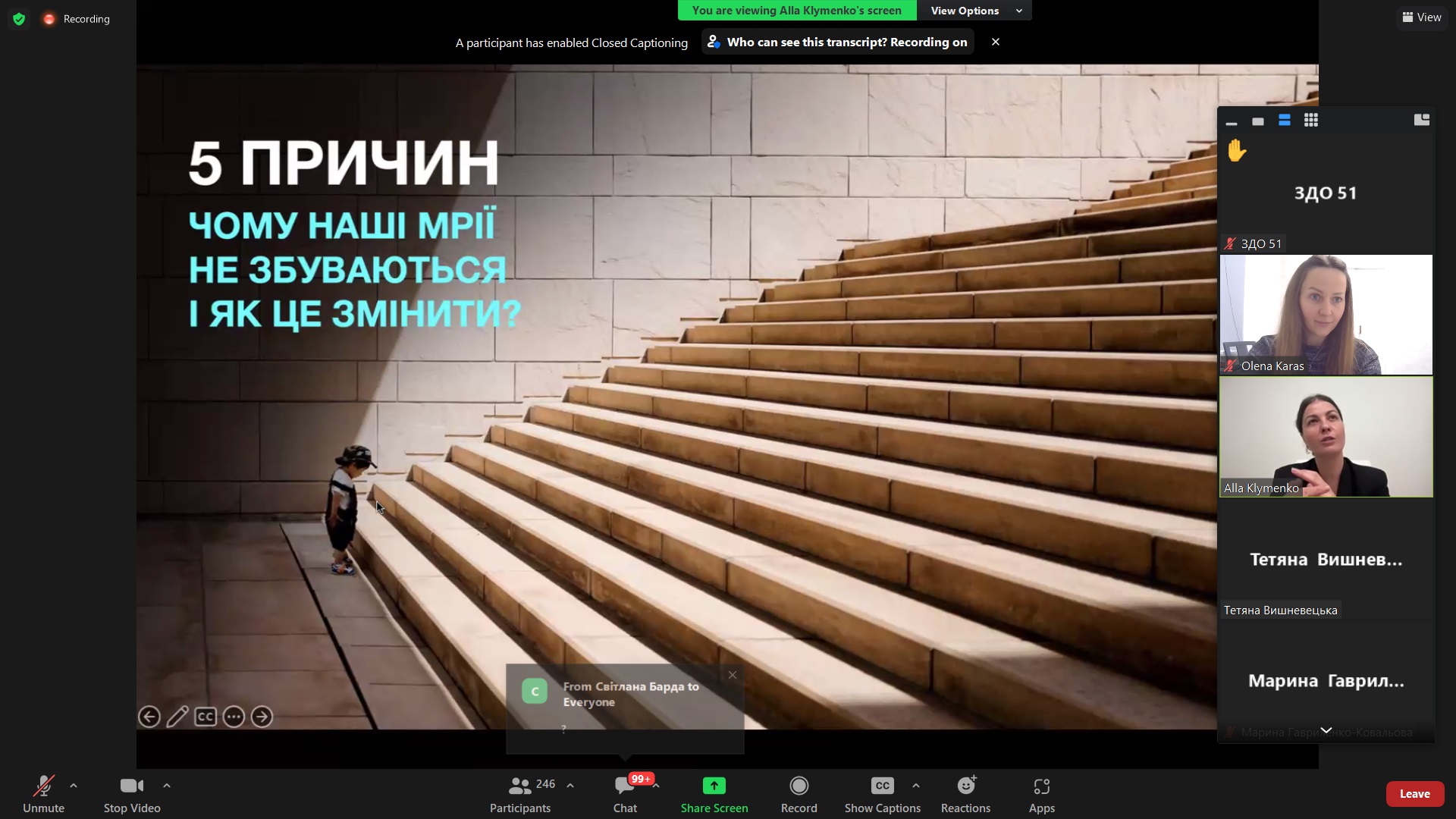The width and height of the screenshot is (1456, 819).
Task: Open the Apps panel
Action: click(1041, 786)
